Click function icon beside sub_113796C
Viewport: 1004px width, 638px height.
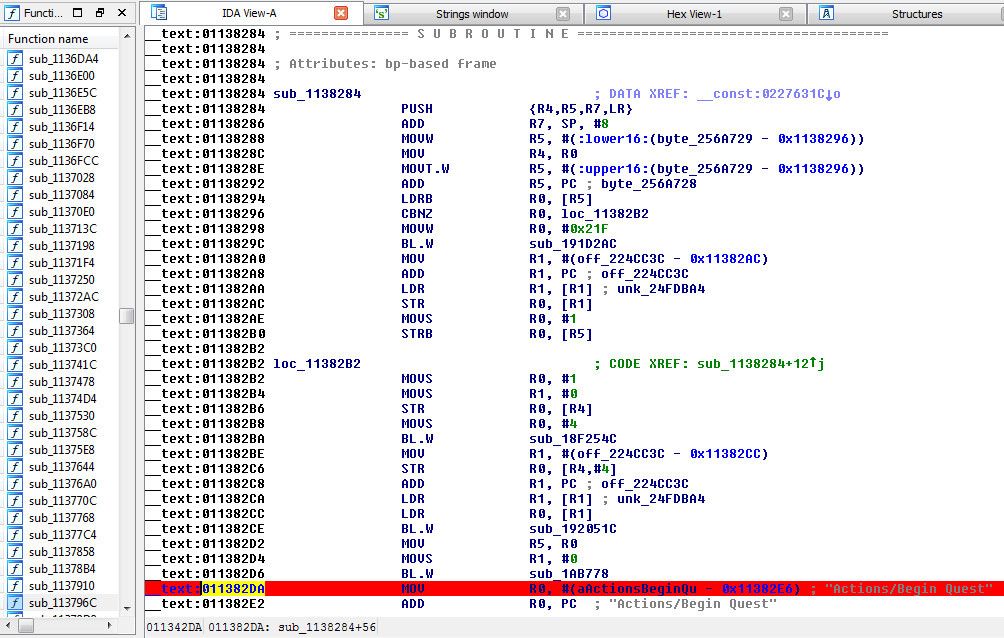pos(15,603)
